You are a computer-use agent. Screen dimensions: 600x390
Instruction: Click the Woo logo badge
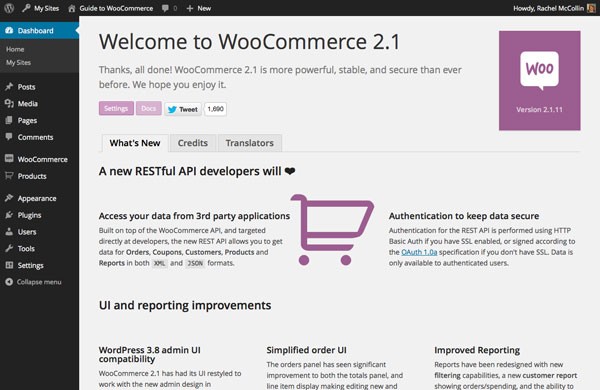539,71
